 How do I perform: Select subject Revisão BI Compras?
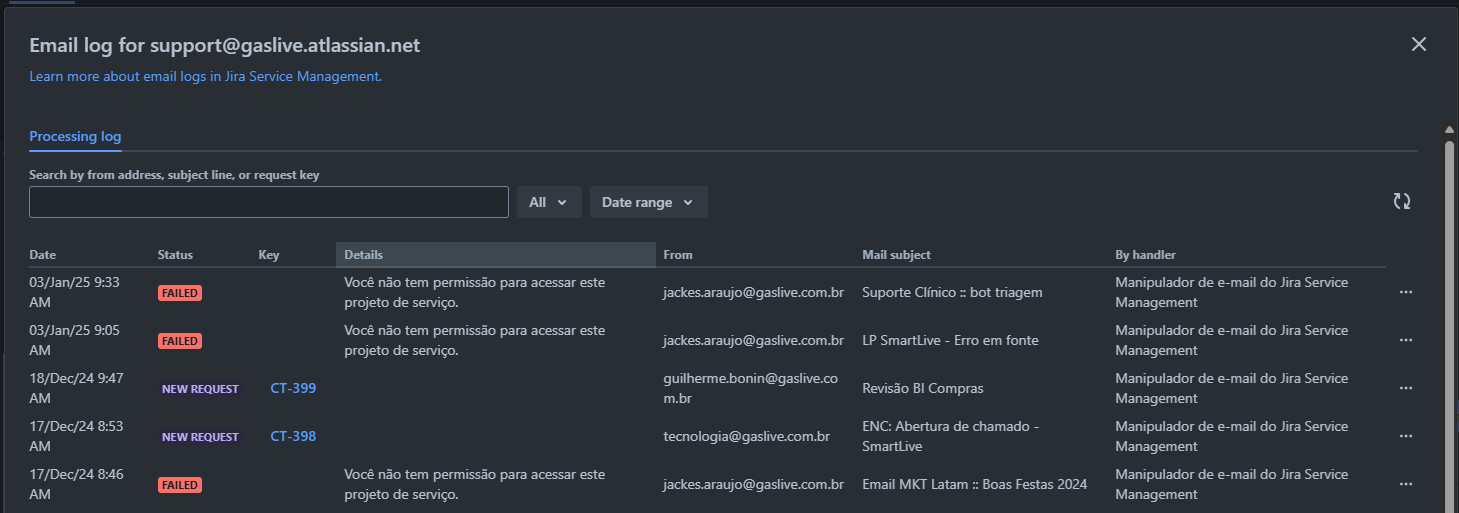923,388
